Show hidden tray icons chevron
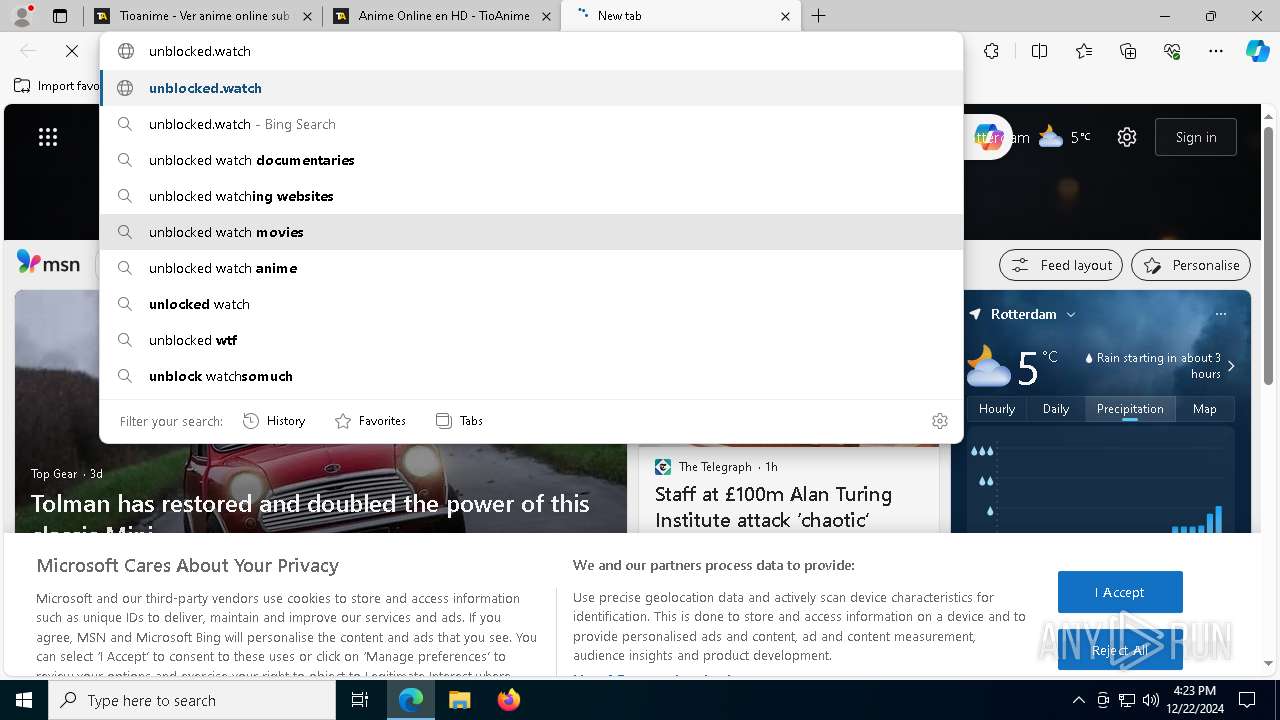The width and height of the screenshot is (1280, 720). pyautogui.click(x=1078, y=700)
